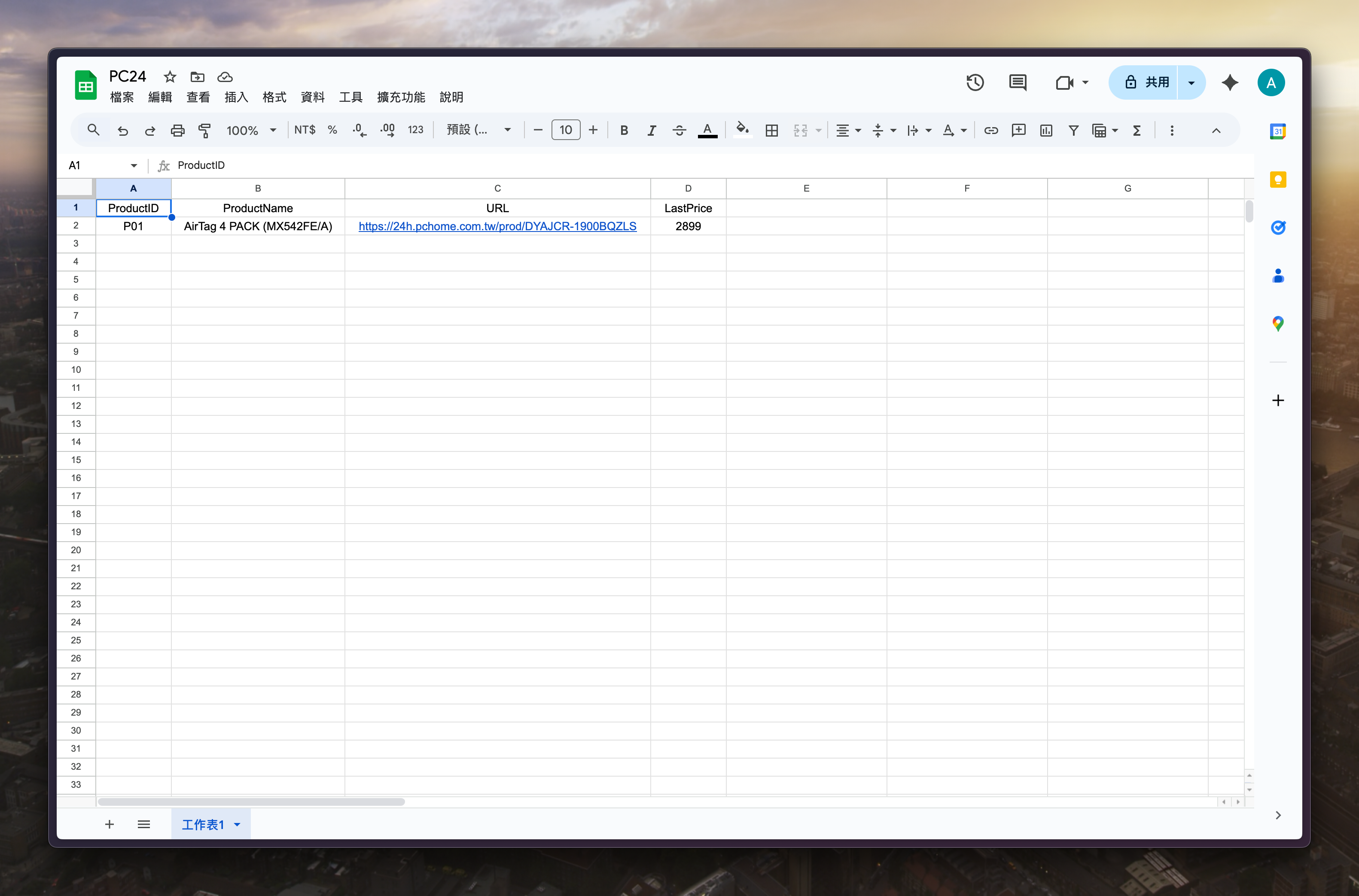
Task: Open the 資料 menu
Action: 312,97
